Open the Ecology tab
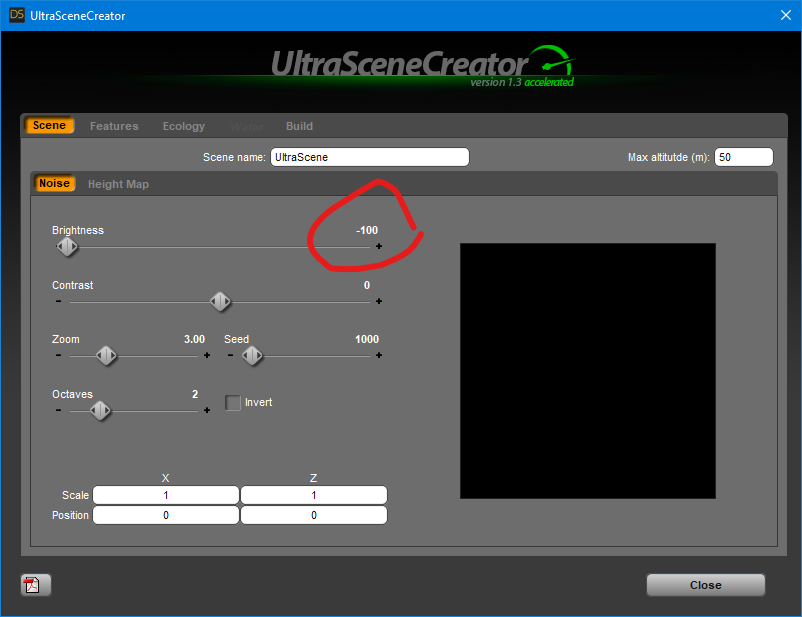The height and width of the screenshot is (617, 802). click(184, 126)
